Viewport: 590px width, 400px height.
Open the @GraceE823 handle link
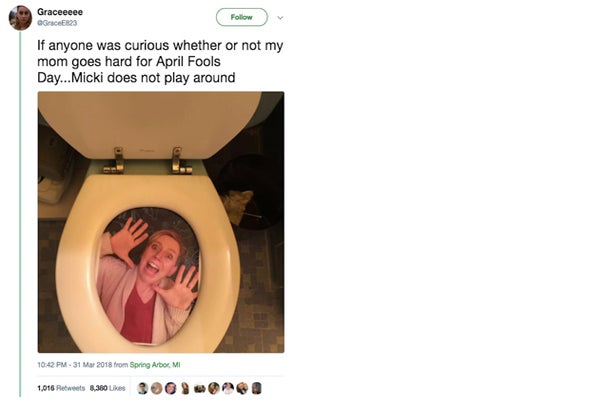57,23
